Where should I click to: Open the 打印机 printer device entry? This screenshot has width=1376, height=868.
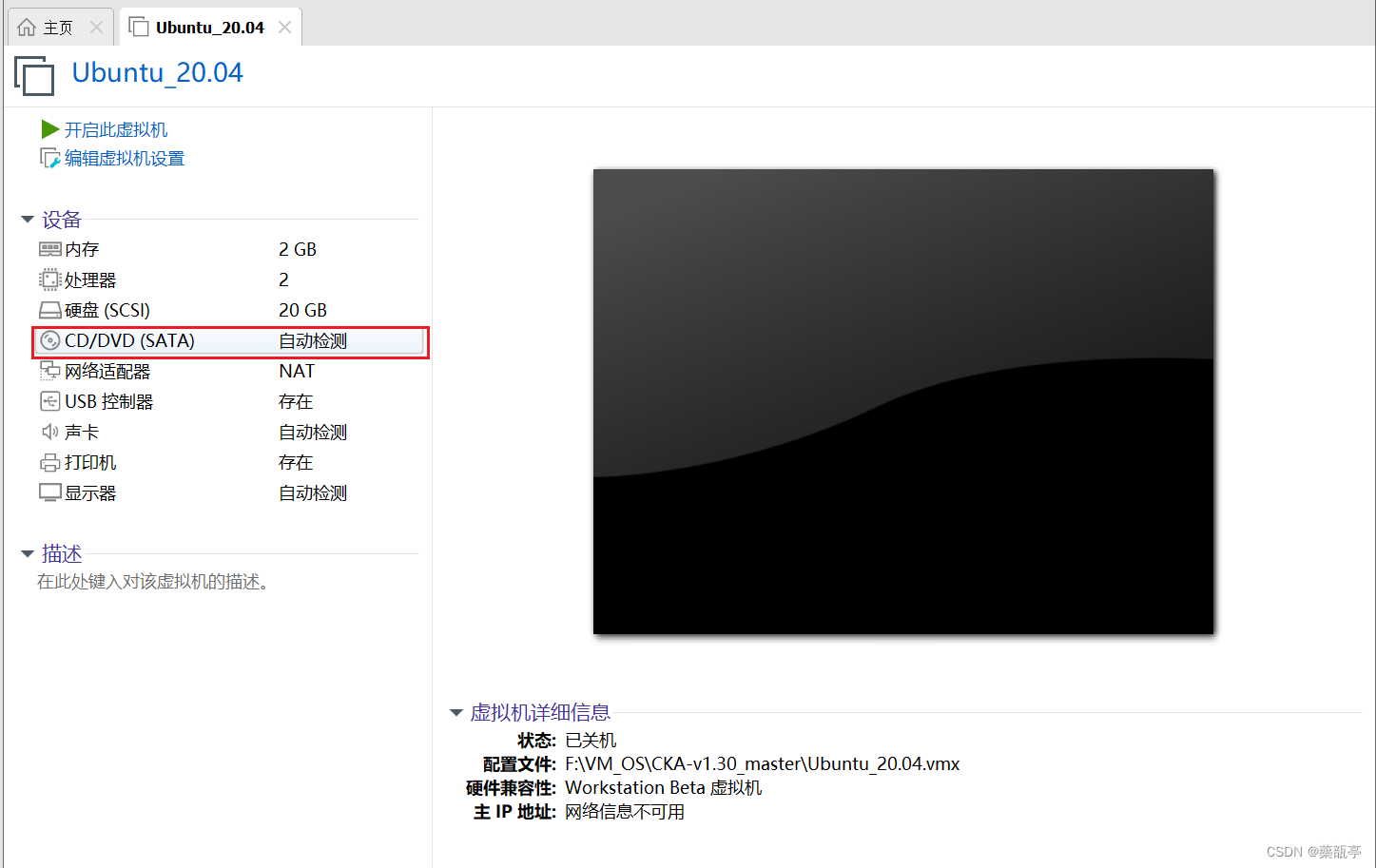click(x=82, y=461)
